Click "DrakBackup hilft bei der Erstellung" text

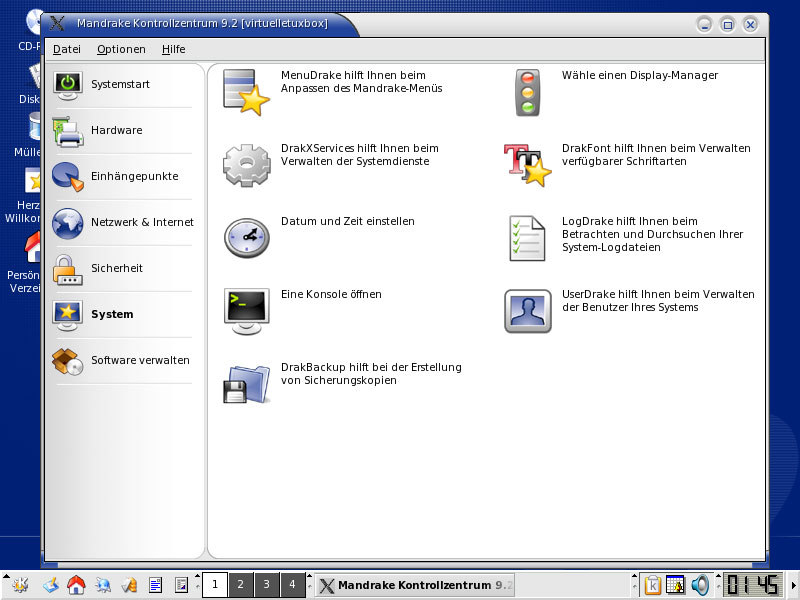pyautogui.click(x=371, y=374)
